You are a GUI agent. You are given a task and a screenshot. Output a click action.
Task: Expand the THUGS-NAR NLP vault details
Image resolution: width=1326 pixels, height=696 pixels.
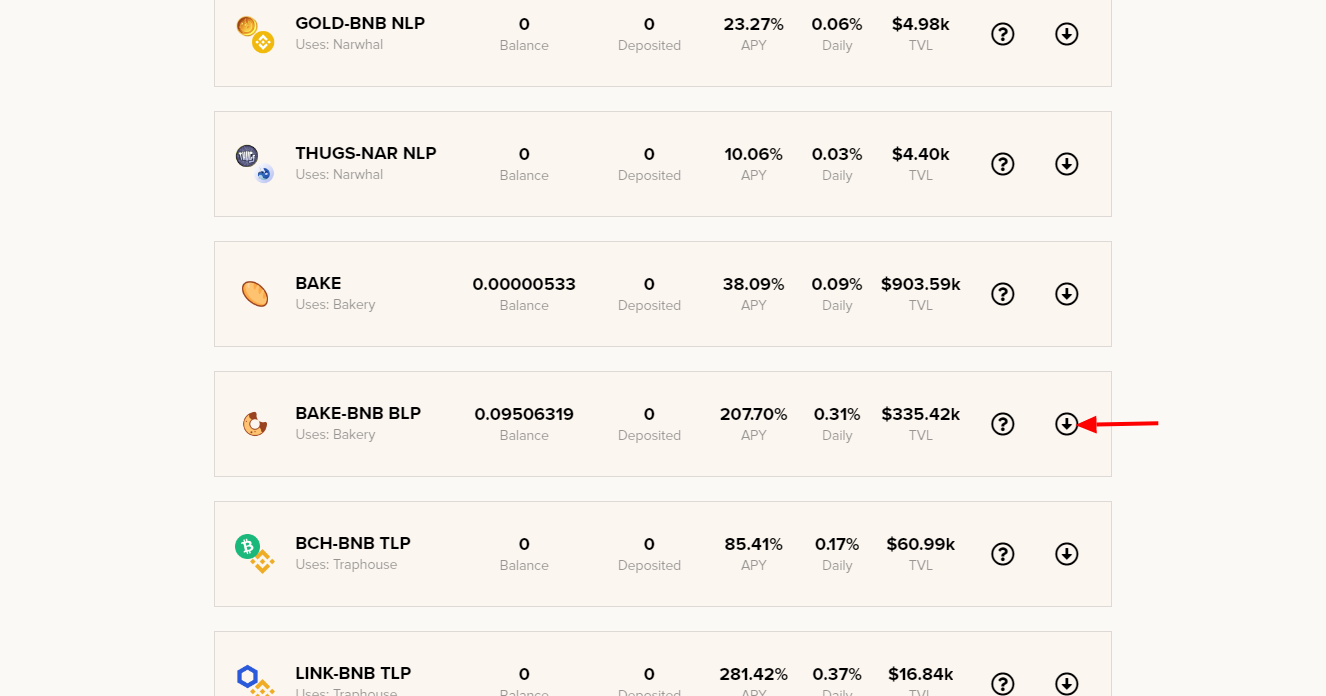coord(1066,164)
